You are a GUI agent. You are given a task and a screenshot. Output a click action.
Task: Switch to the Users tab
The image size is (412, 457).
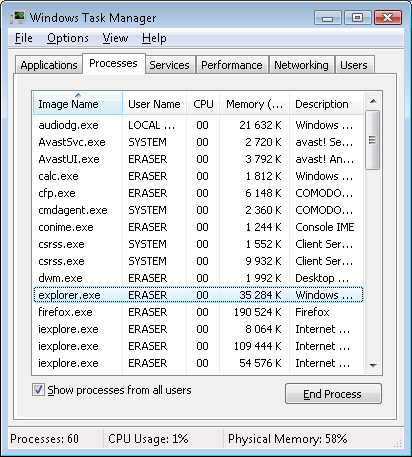pos(354,65)
